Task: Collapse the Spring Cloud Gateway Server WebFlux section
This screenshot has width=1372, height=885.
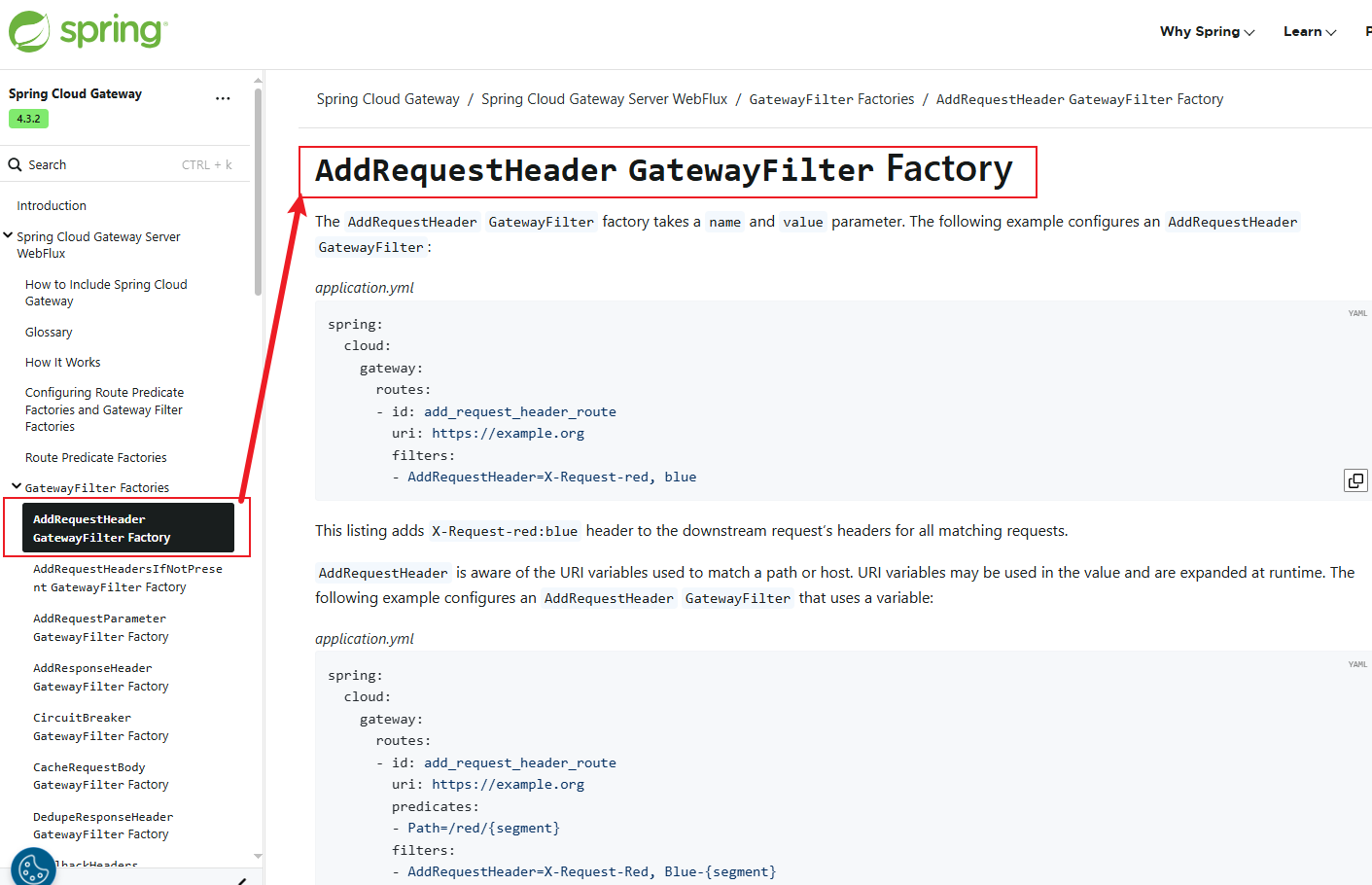Action: pyautogui.click(x=8, y=235)
